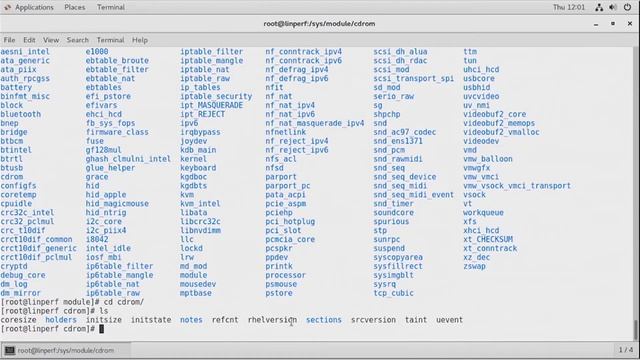Select the taskbar root@linperf terminal entry
This screenshot has width=640, height=360.
point(65,350)
